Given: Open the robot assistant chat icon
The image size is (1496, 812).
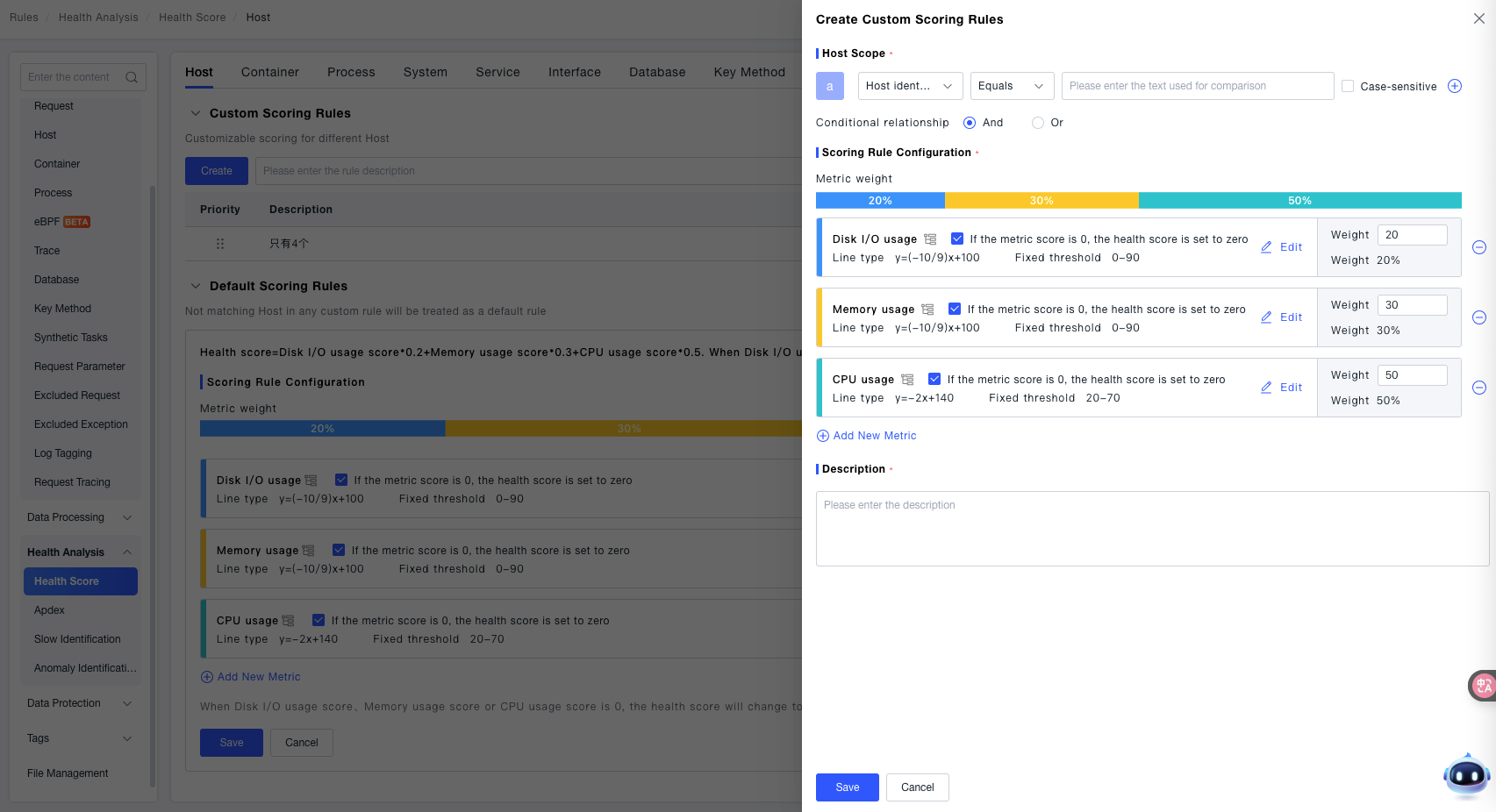Looking at the screenshot, I should point(1466,775).
